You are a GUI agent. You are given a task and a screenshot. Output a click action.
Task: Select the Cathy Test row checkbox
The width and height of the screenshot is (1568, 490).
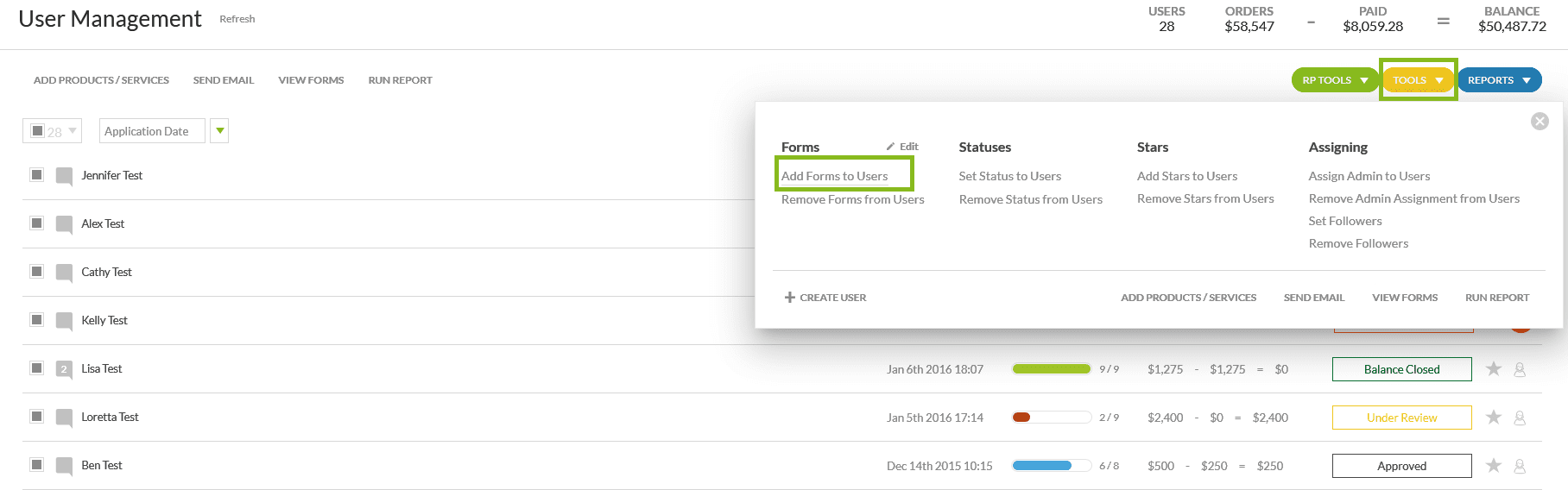click(x=37, y=272)
